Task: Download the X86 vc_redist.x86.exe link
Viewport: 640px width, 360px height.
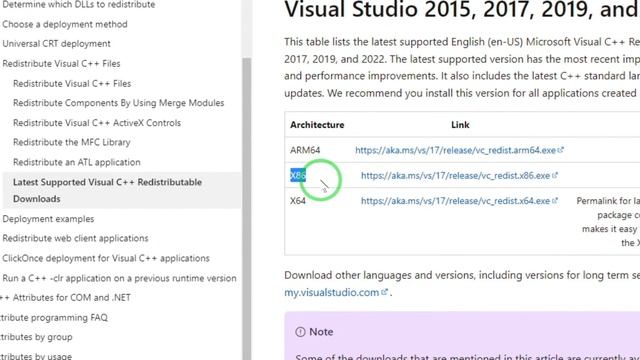Action: 455,176
